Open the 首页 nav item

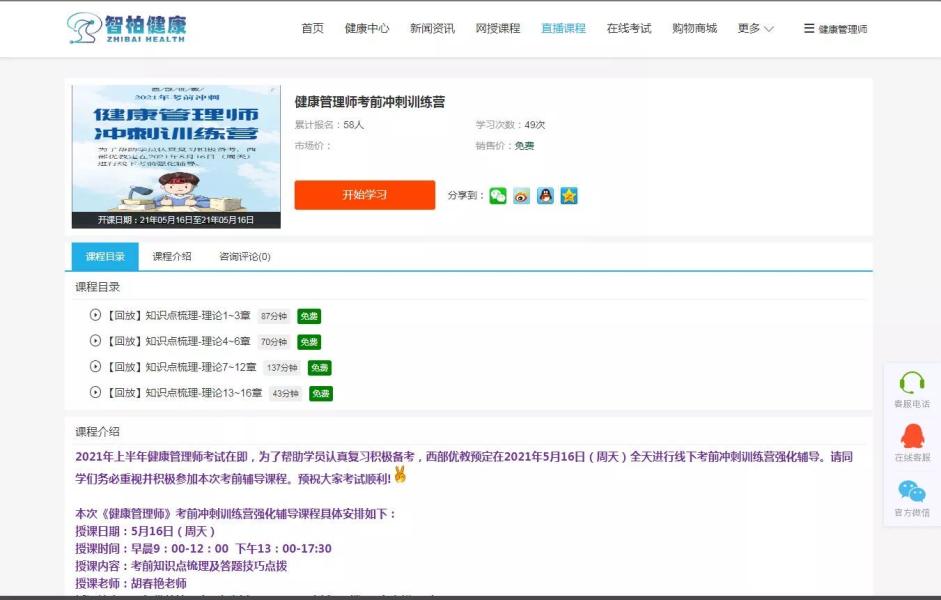(313, 28)
